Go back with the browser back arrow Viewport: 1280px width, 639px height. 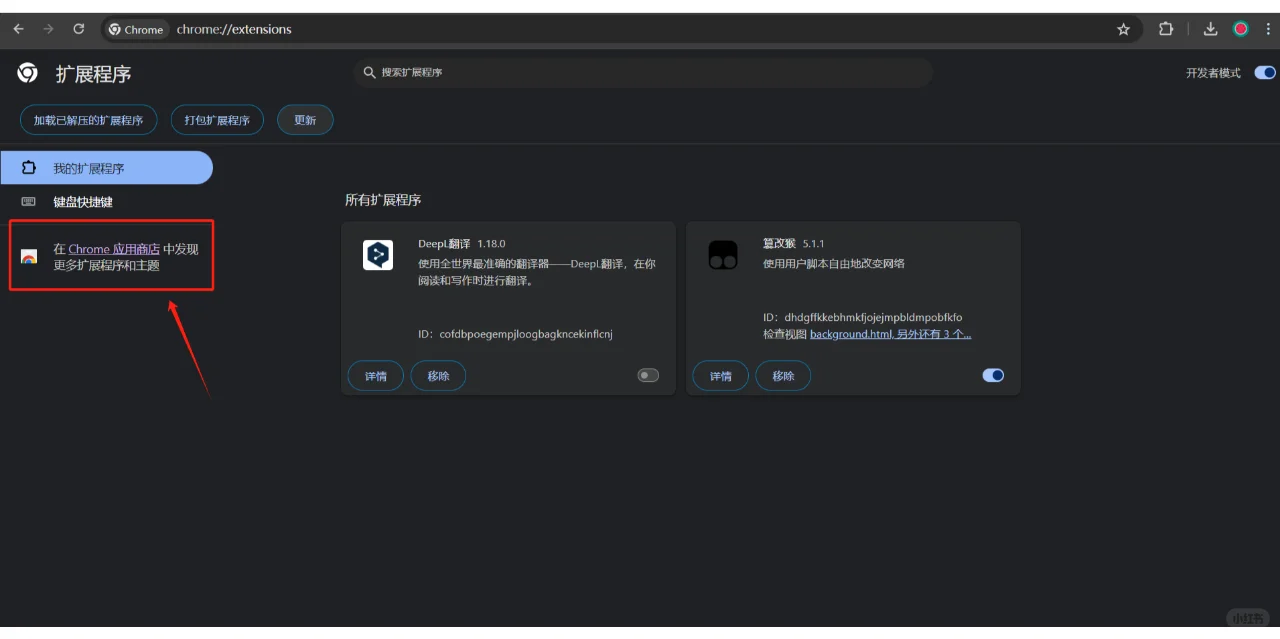(18, 29)
